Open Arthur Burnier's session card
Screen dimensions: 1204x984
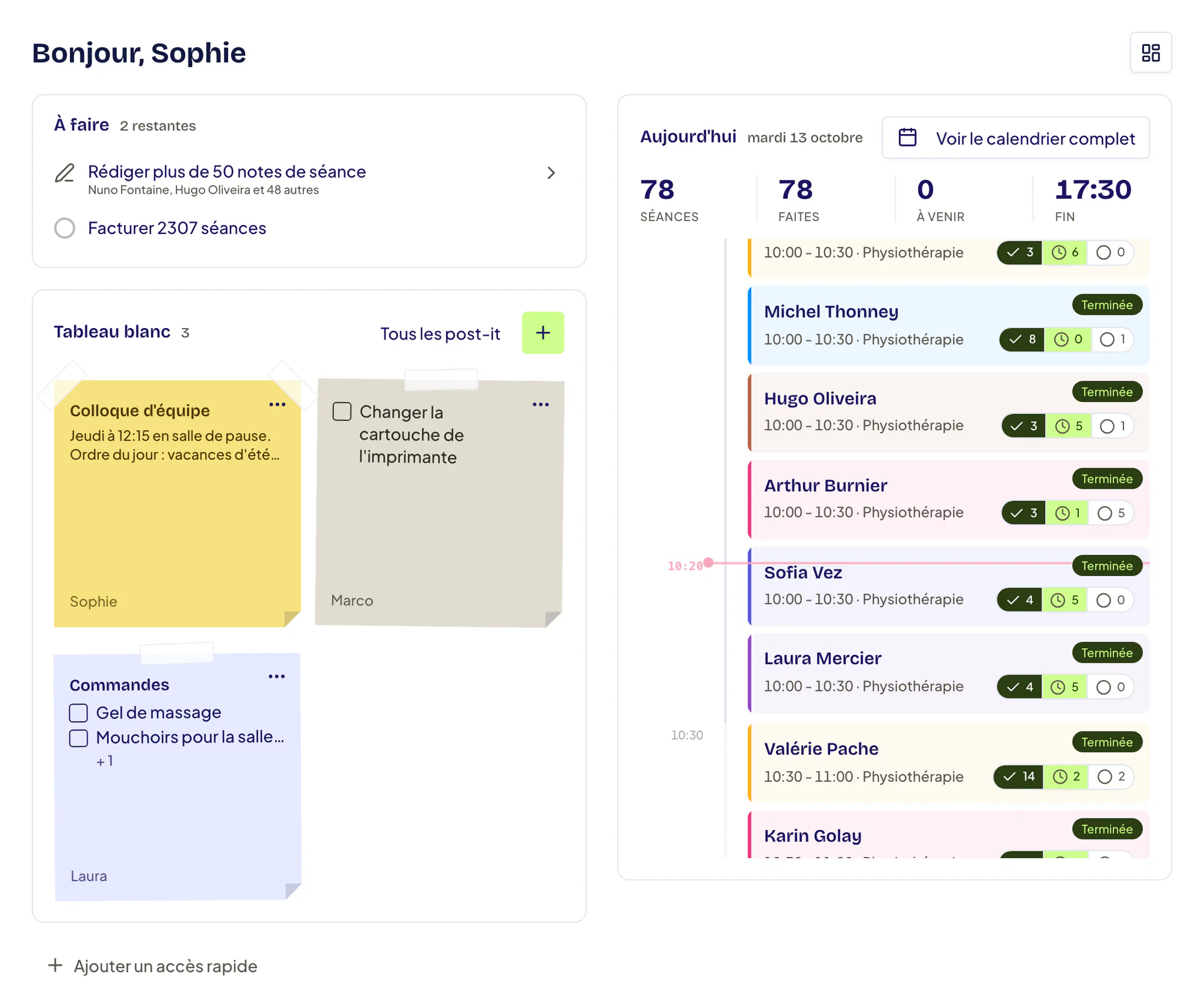click(x=948, y=500)
